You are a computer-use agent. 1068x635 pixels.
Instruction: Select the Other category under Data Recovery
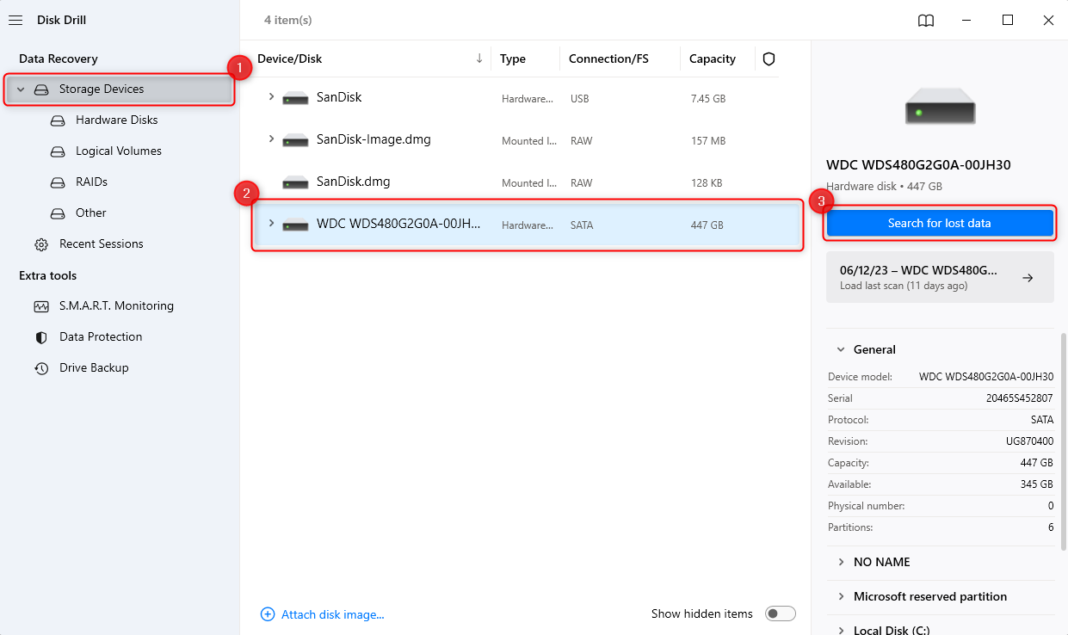tap(88, 213)
